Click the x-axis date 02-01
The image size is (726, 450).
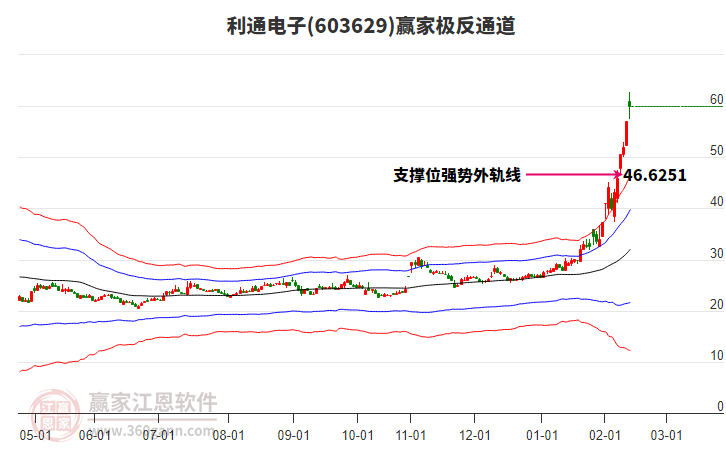604,435
